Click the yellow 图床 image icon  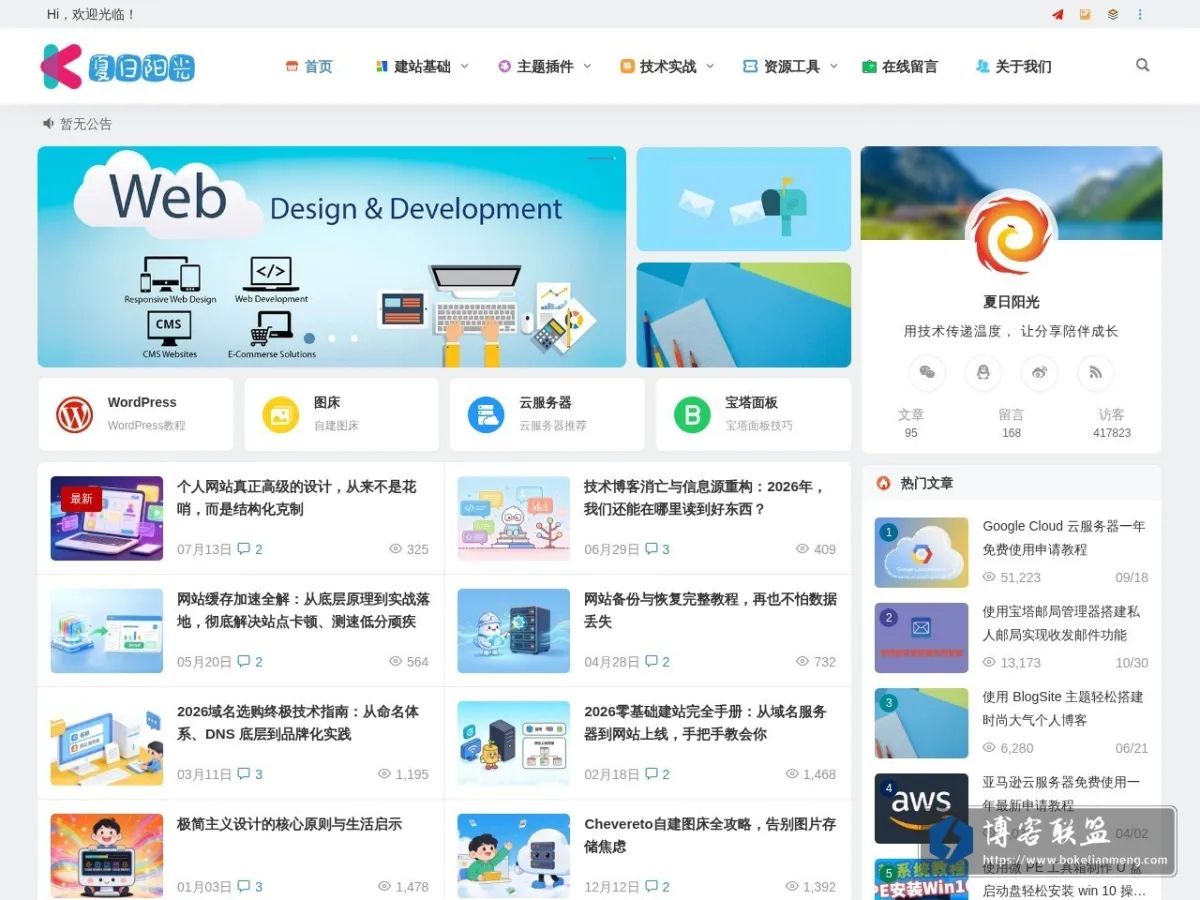[281, 414]
